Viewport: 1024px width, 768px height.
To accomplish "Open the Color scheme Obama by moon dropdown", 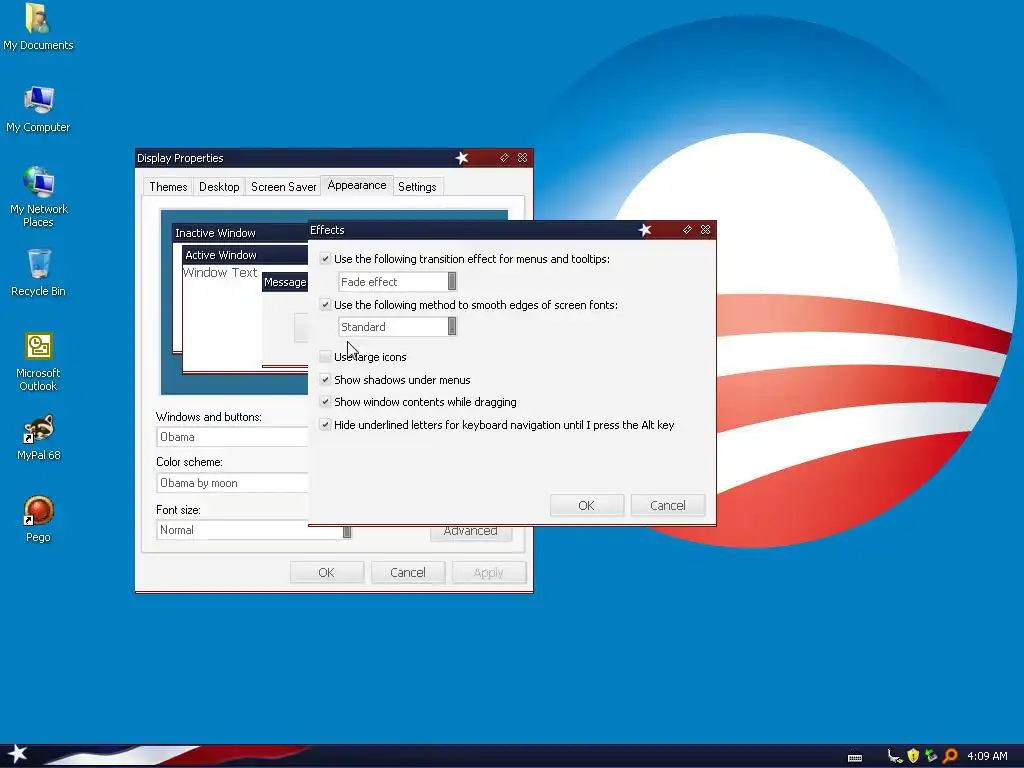I will tap(232, 483).
